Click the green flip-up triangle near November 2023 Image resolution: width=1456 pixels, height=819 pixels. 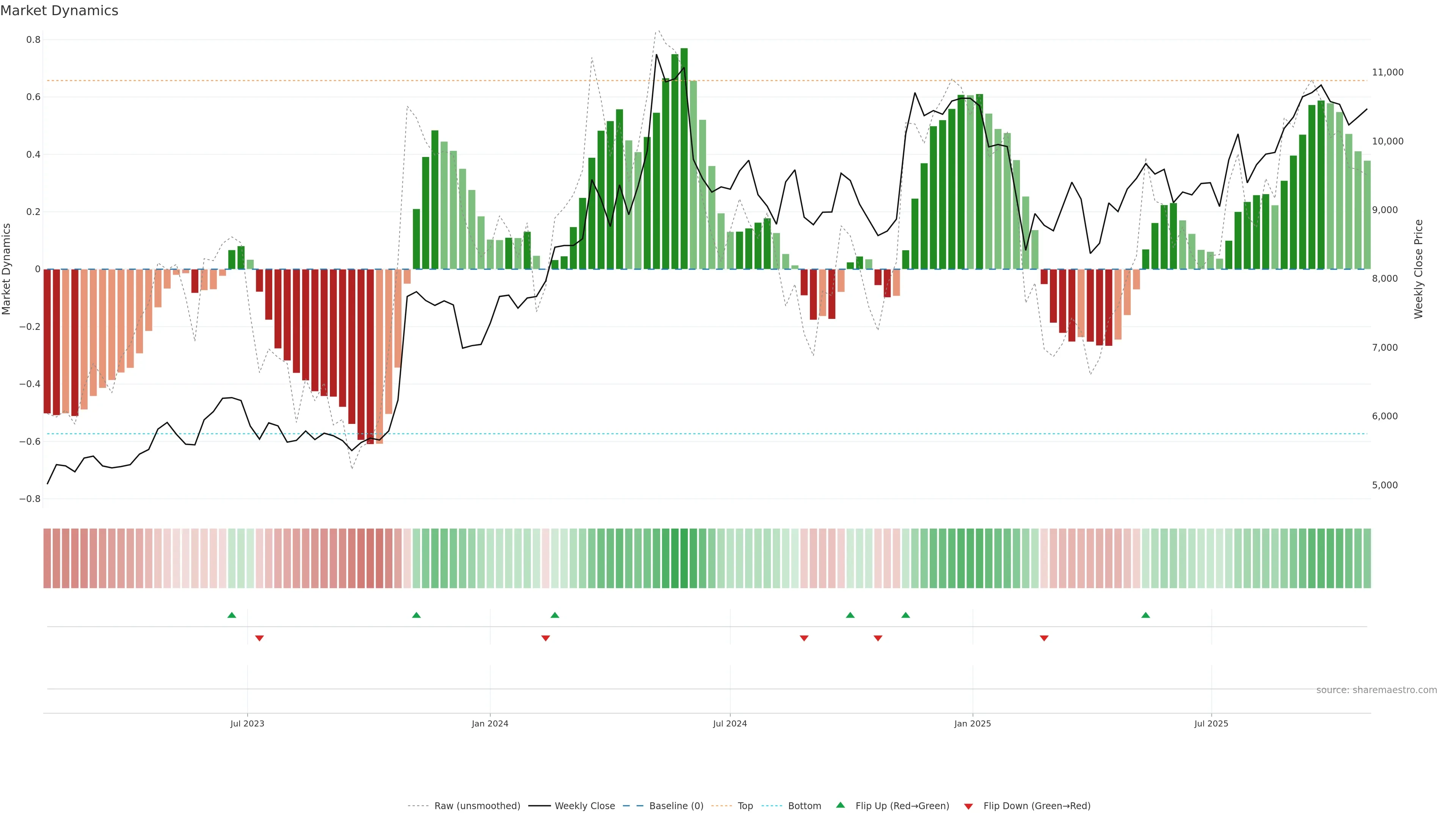[417, 615]
